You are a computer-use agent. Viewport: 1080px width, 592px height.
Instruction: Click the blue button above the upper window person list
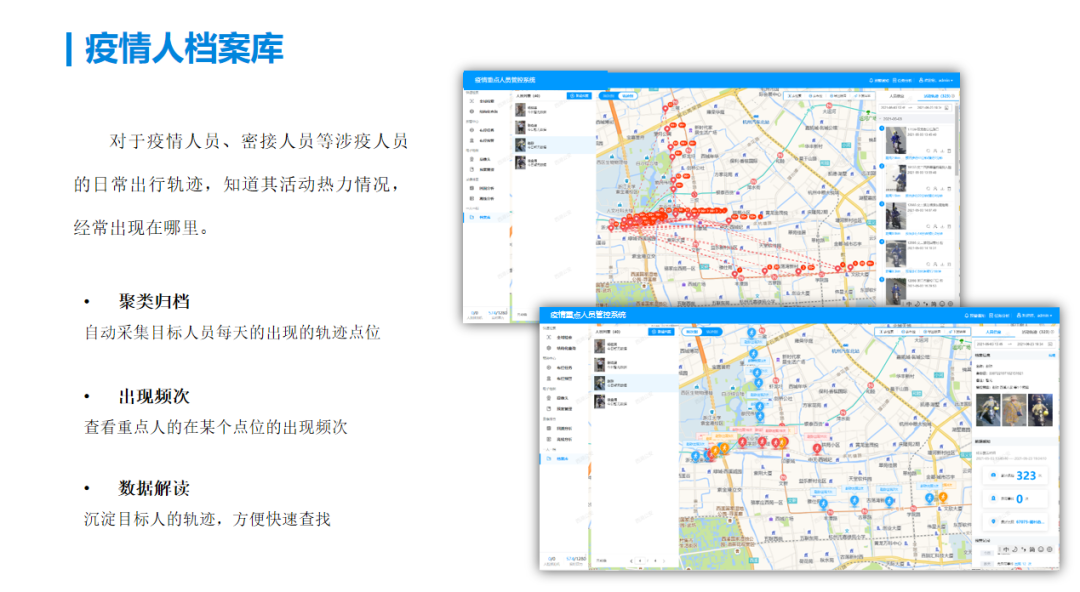coord(579,96)
